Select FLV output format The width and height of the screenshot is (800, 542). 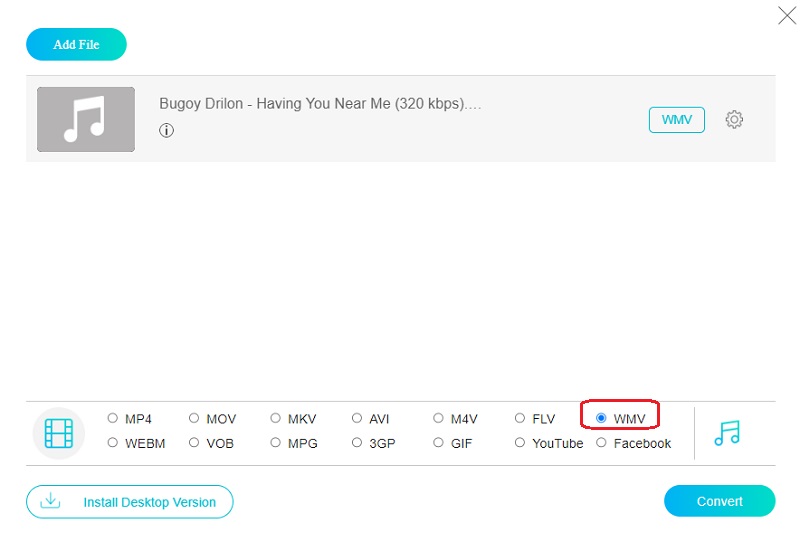pyautogui.click(x=520, y=419)
